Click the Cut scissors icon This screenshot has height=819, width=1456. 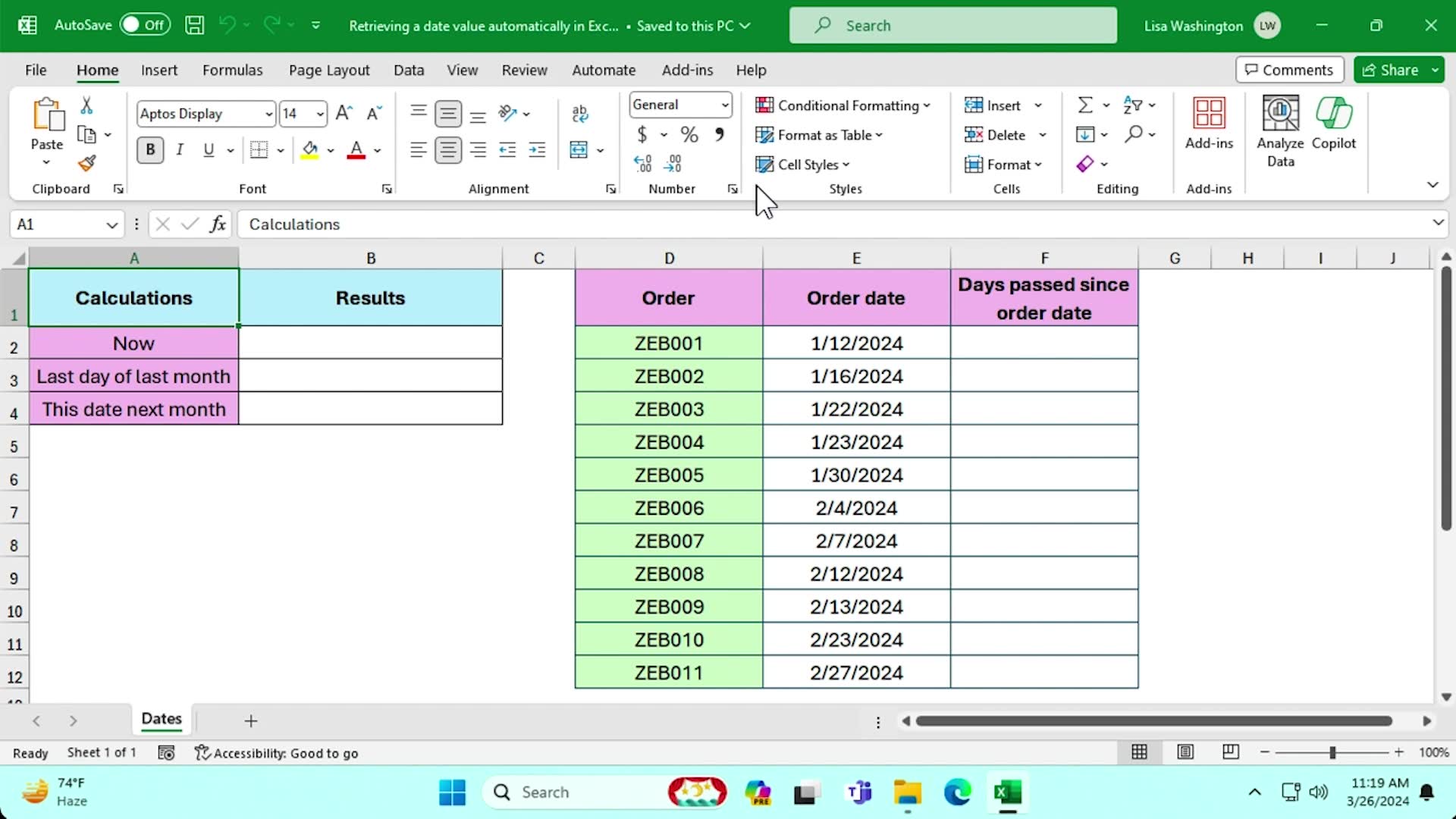[x=86, y=105]
